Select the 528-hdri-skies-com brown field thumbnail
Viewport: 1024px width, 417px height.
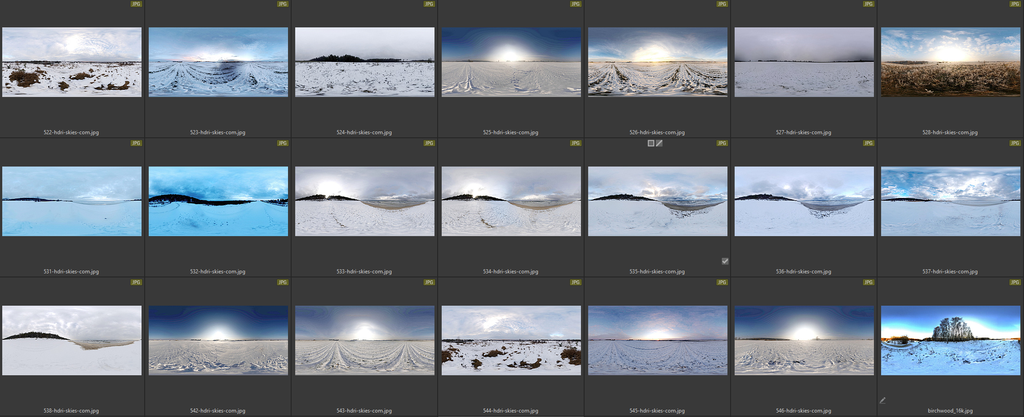[950, 61]
